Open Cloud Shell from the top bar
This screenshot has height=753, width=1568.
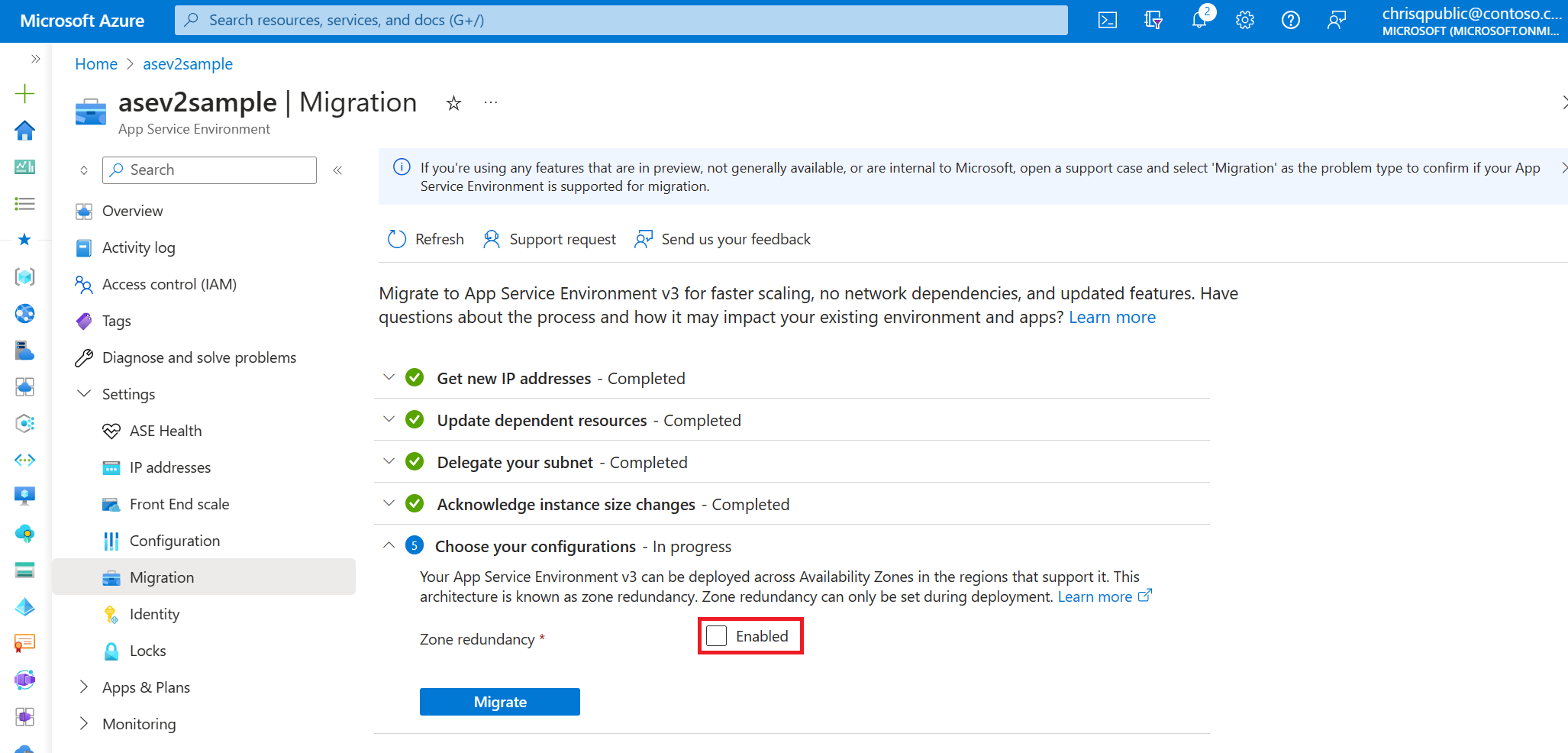pyautogui.click(x=1107, y=21)
